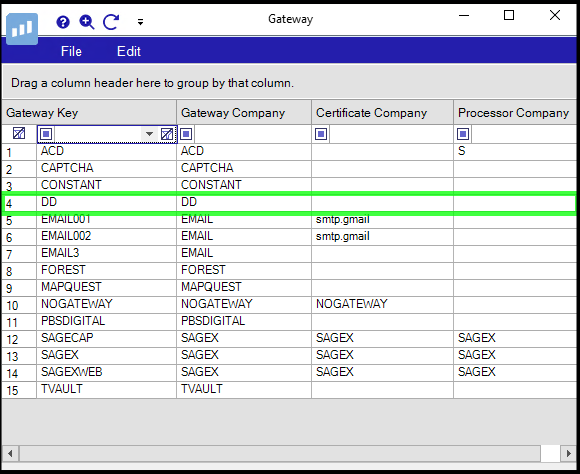
Task: Open the Edit menu
Action: pyautogui.click(x=129, y=51)
